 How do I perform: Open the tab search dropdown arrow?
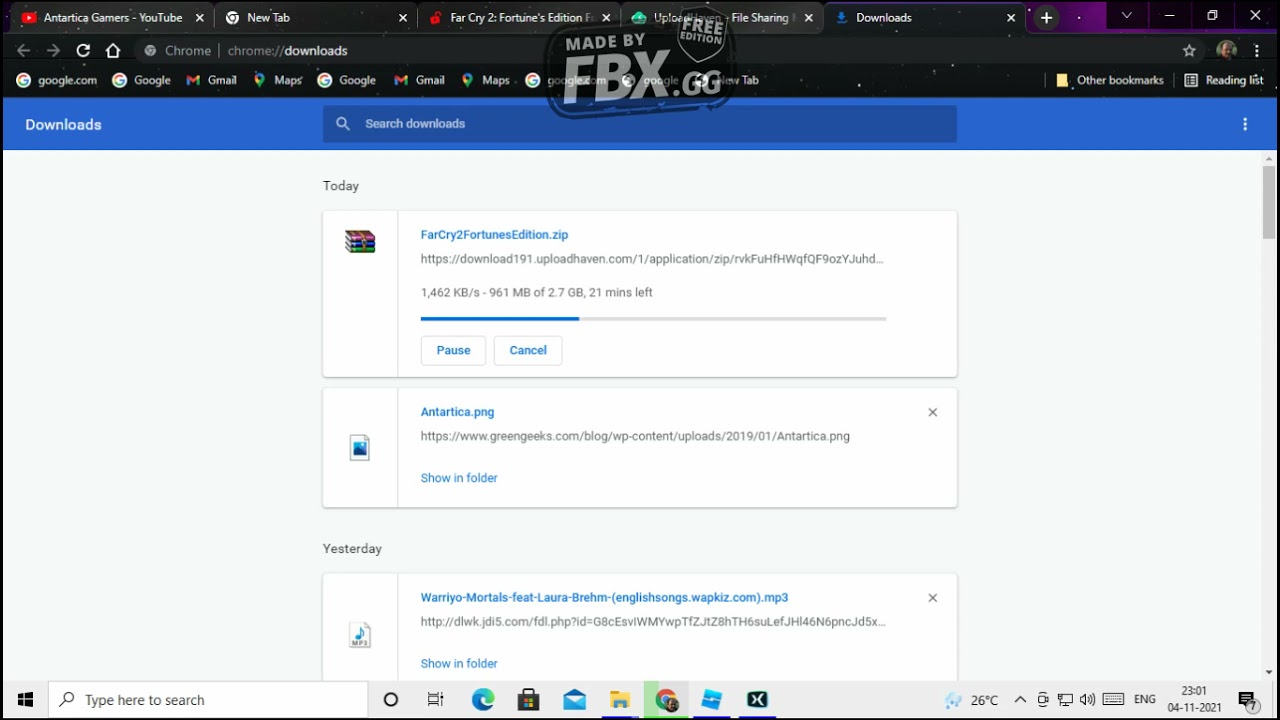pyautogui.click(x=1127, y=17)
